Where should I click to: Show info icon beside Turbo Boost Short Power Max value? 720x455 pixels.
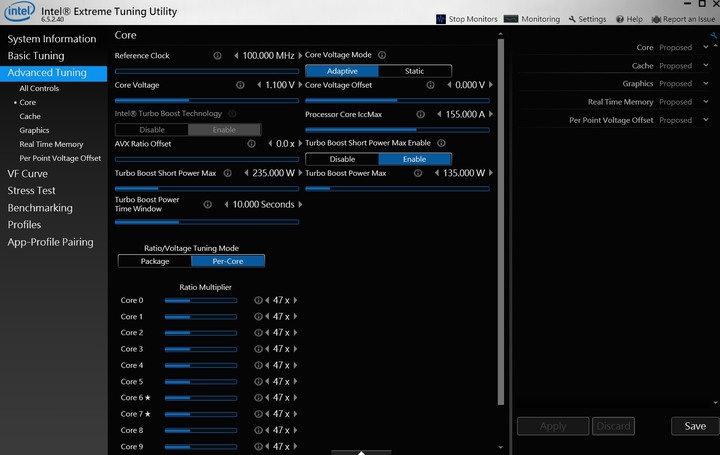point(228,173)
